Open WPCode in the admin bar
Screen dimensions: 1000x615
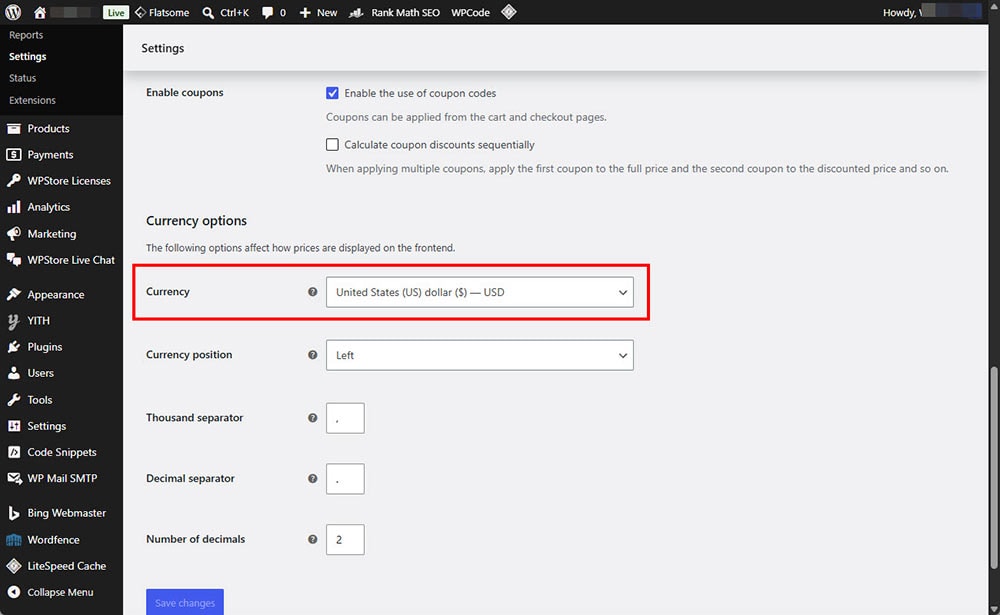click(470, 12)
